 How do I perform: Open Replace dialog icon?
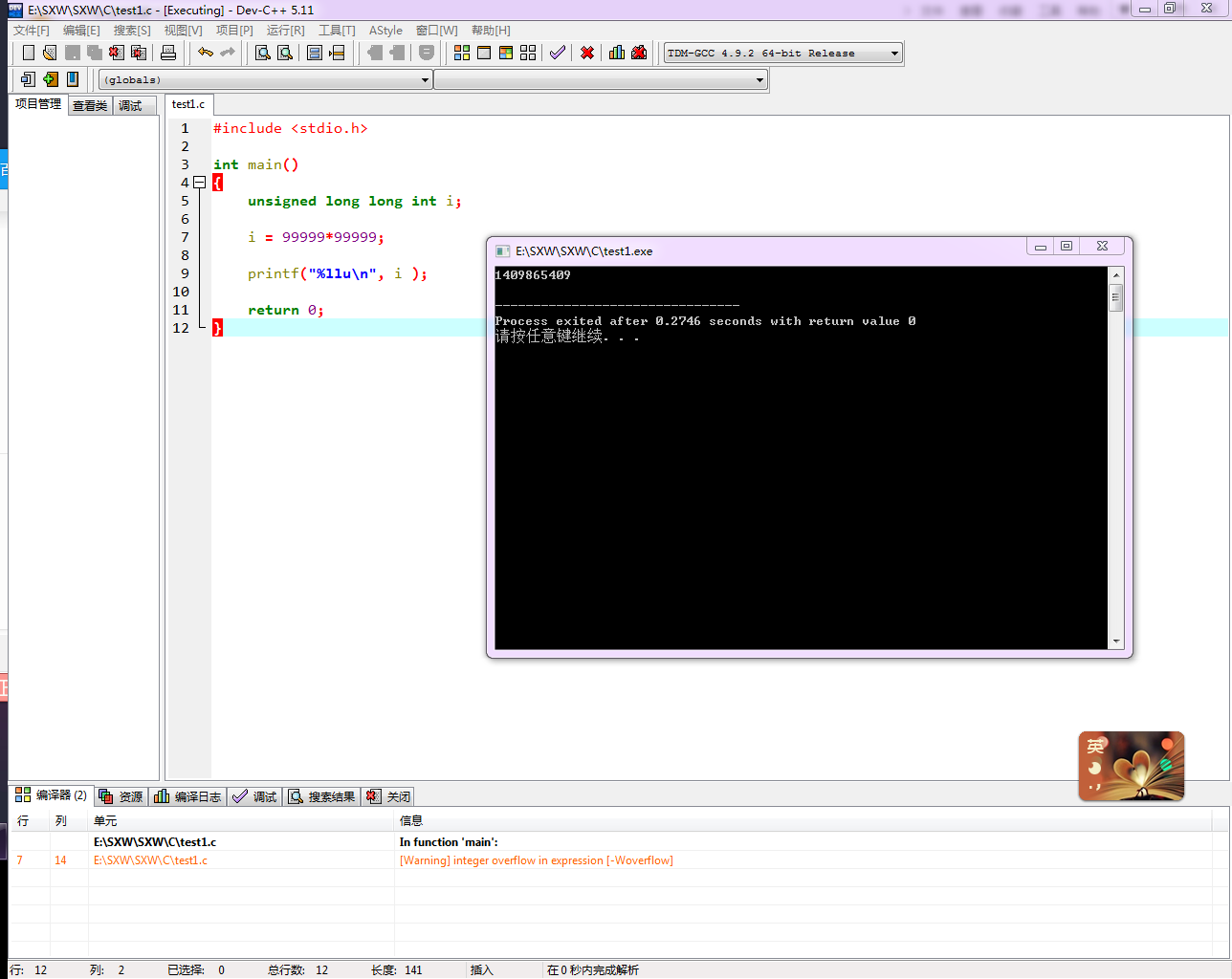point(285,53)
